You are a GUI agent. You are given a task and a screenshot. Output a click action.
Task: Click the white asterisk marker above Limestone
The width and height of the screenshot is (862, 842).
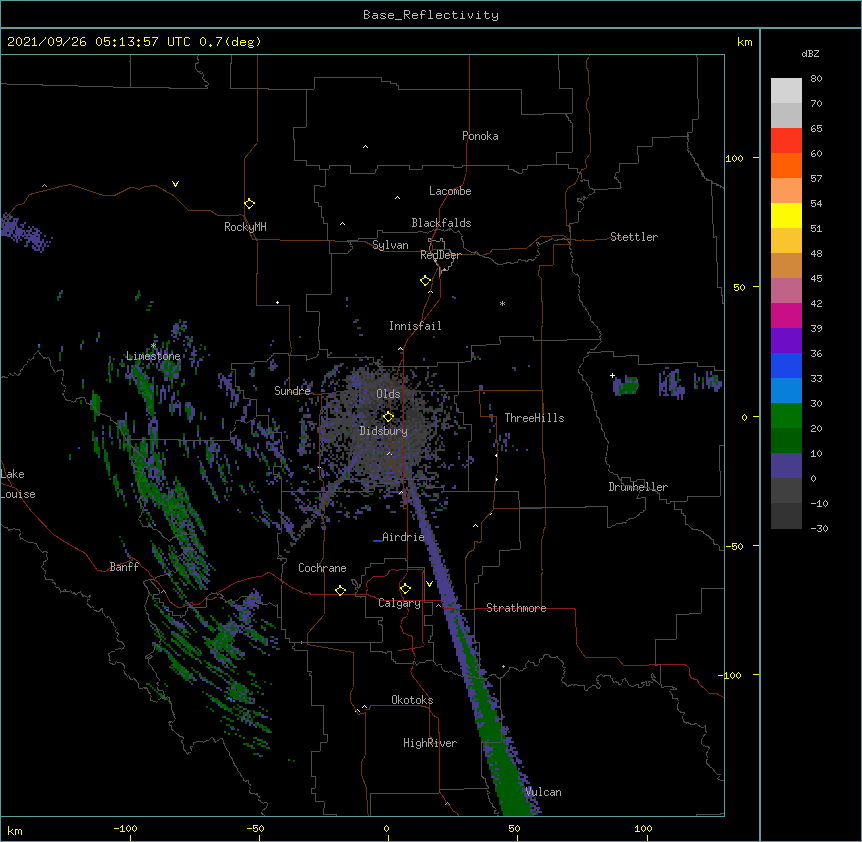(x=154, y=346)
